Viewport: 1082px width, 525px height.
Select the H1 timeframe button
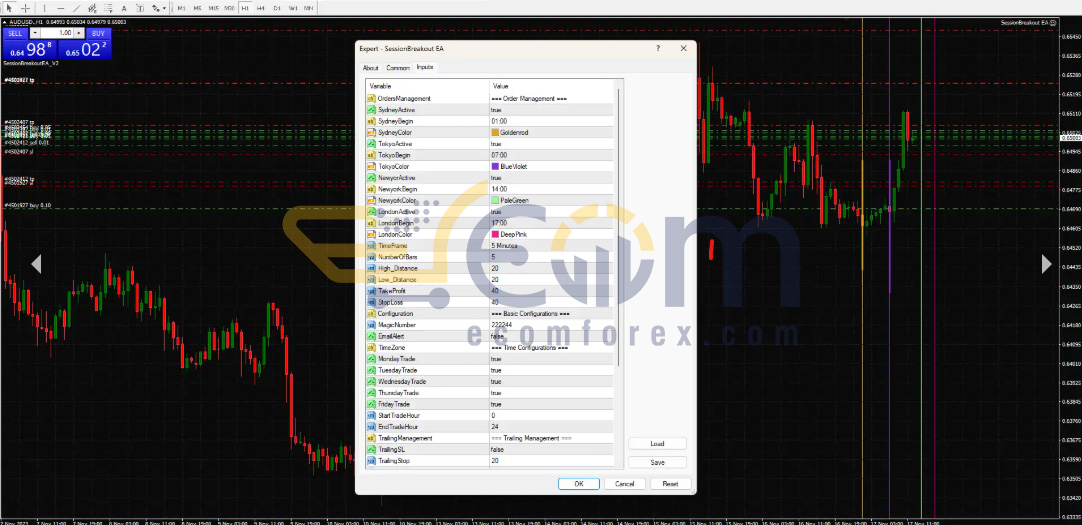(x=245, y=8)
